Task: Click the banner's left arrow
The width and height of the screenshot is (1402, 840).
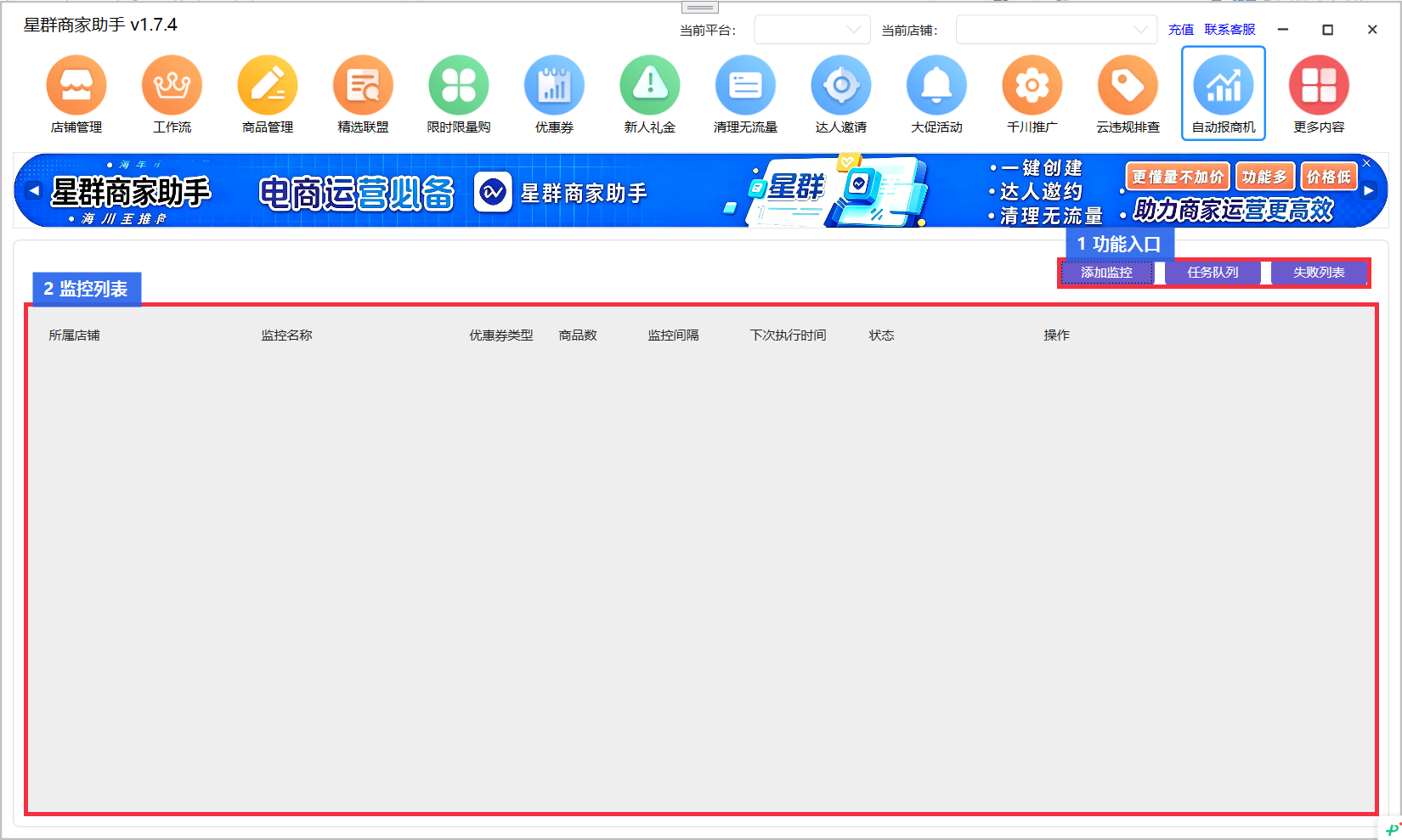Action: pos(33,190)
